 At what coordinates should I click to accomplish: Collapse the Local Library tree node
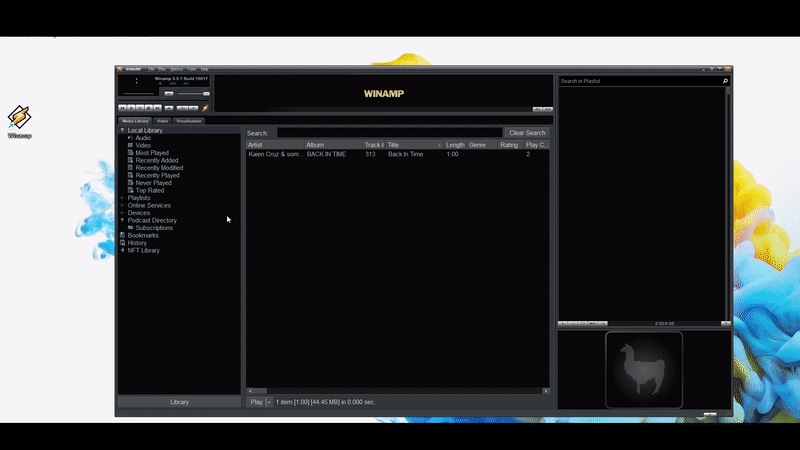pyautogui.click(x=122, y=131)
